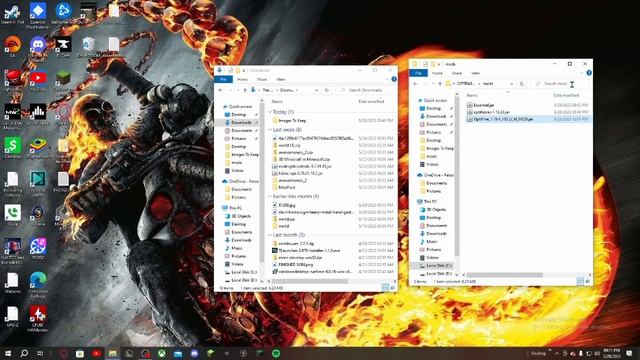Click the Search mods field
Screen dimensions: 640x360
coord(558,84)
